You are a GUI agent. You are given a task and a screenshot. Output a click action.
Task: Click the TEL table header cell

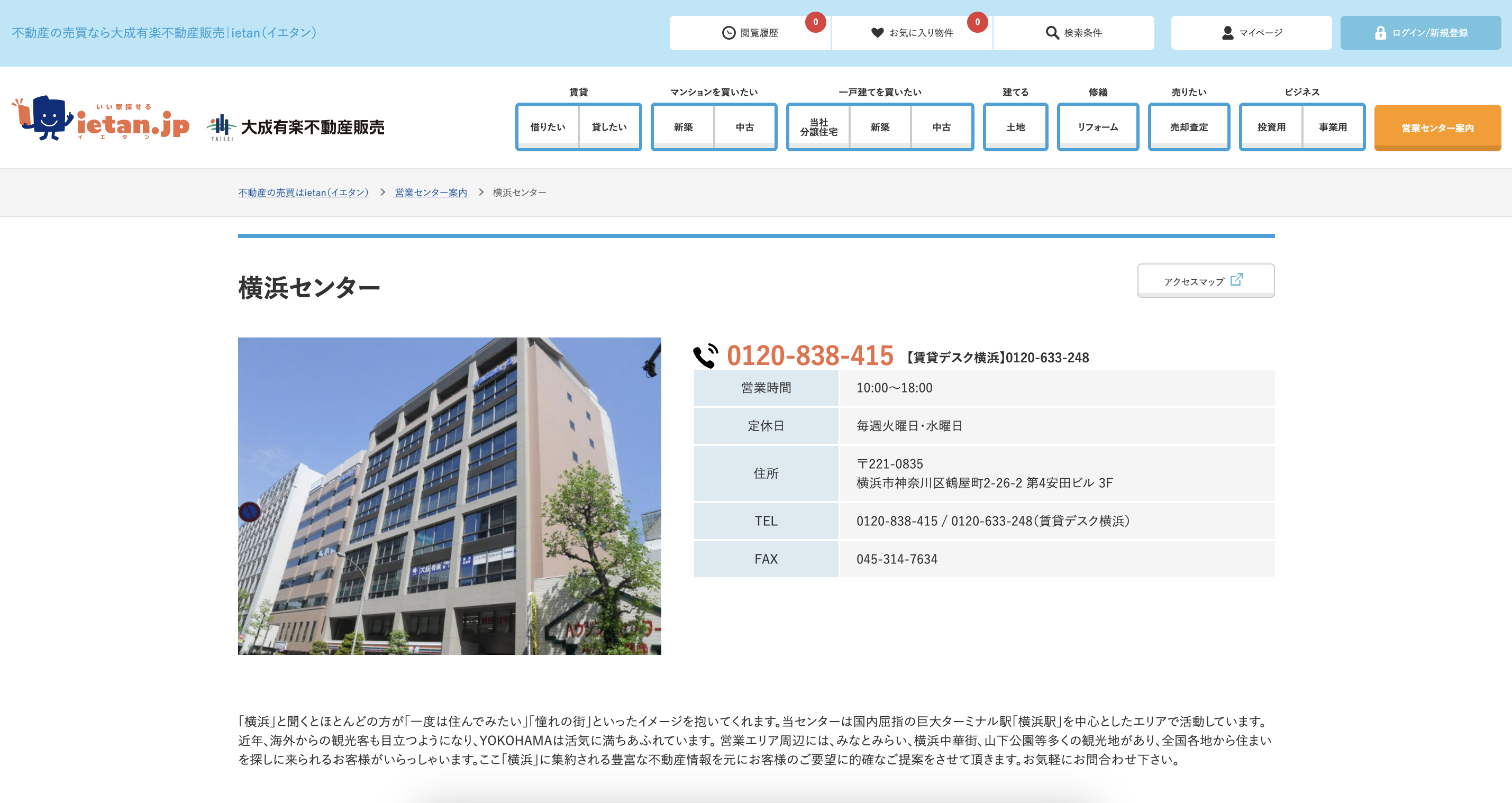point(766,521)
